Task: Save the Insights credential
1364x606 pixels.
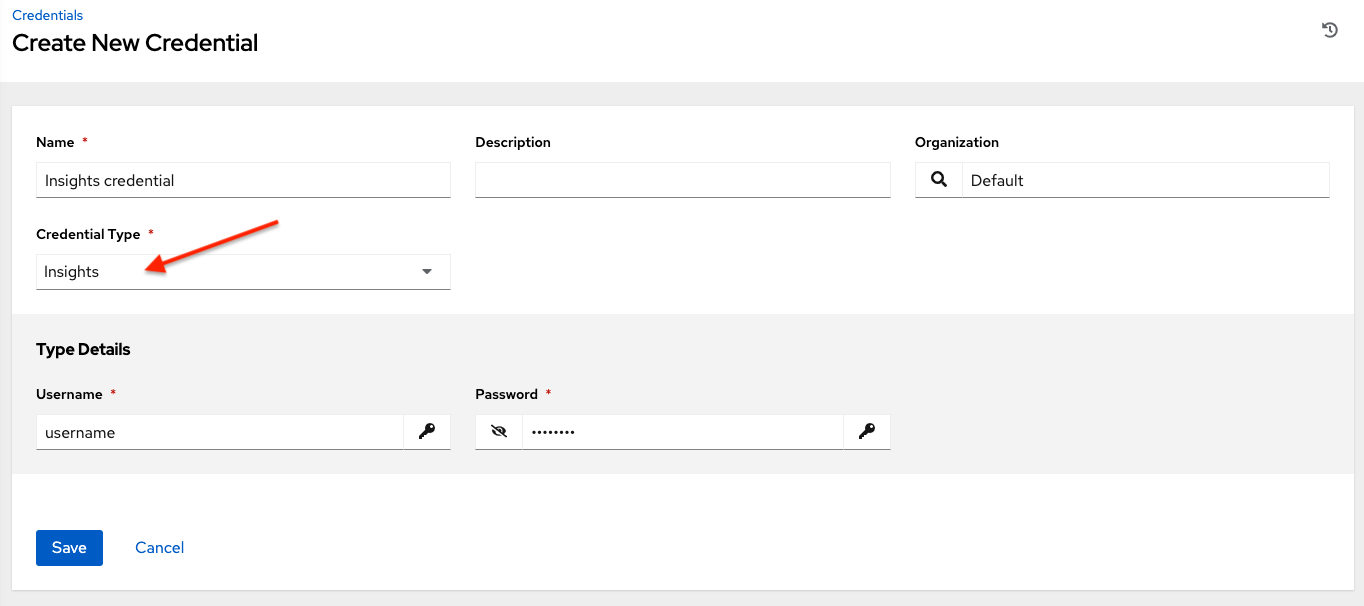Action: pos(69,547)
